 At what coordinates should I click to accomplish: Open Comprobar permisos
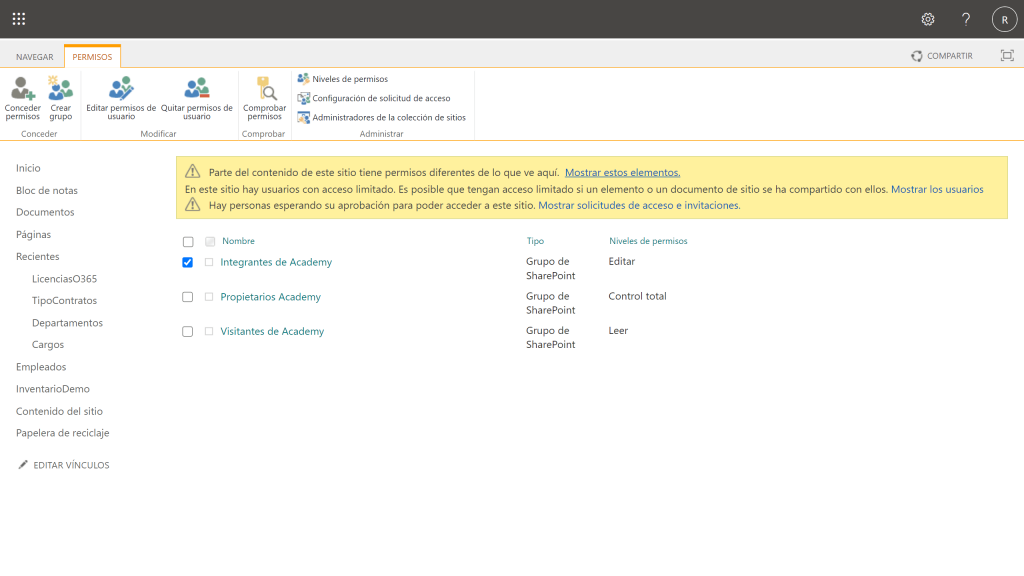(x=264, y=97)
